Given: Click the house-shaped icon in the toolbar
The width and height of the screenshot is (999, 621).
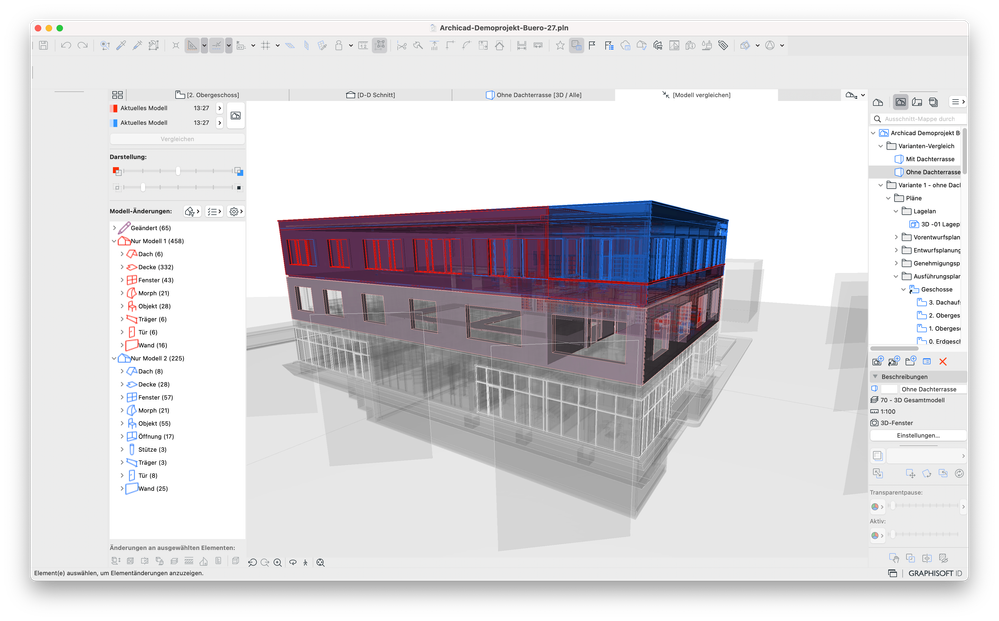Looking at the screenshot, I should 500,45.
